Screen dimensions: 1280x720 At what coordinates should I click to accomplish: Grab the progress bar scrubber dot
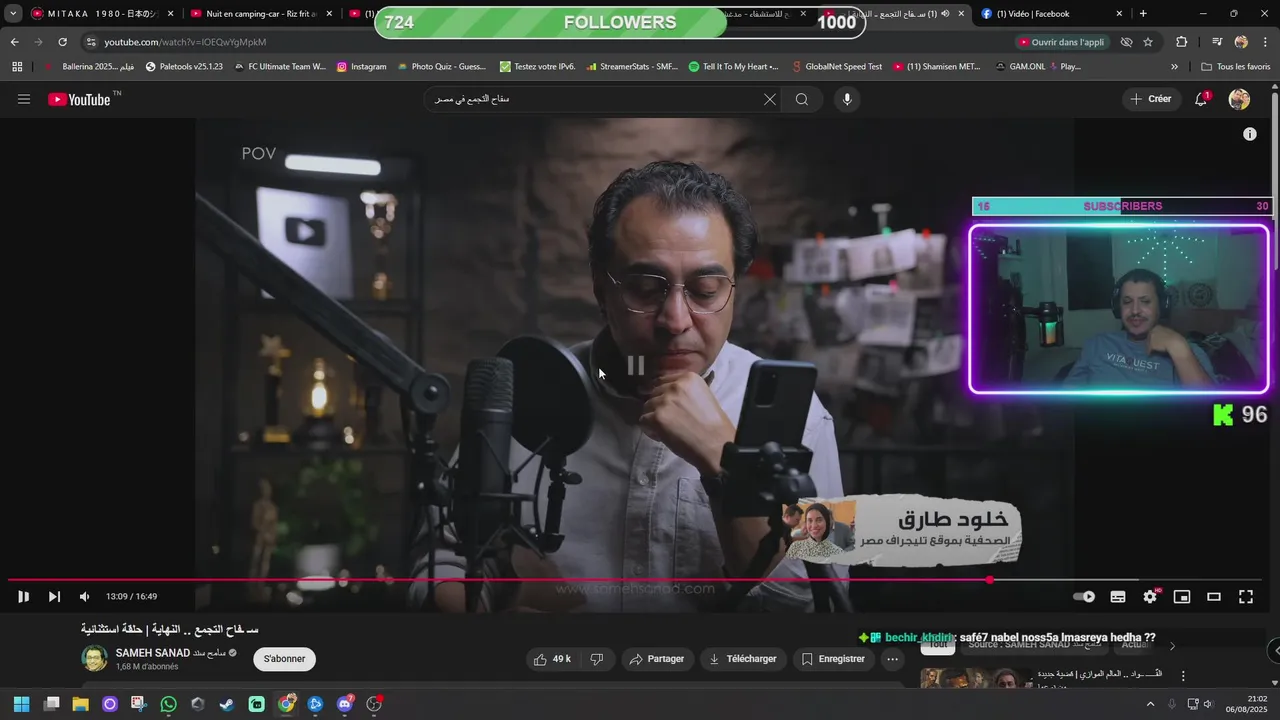[990, 580]
